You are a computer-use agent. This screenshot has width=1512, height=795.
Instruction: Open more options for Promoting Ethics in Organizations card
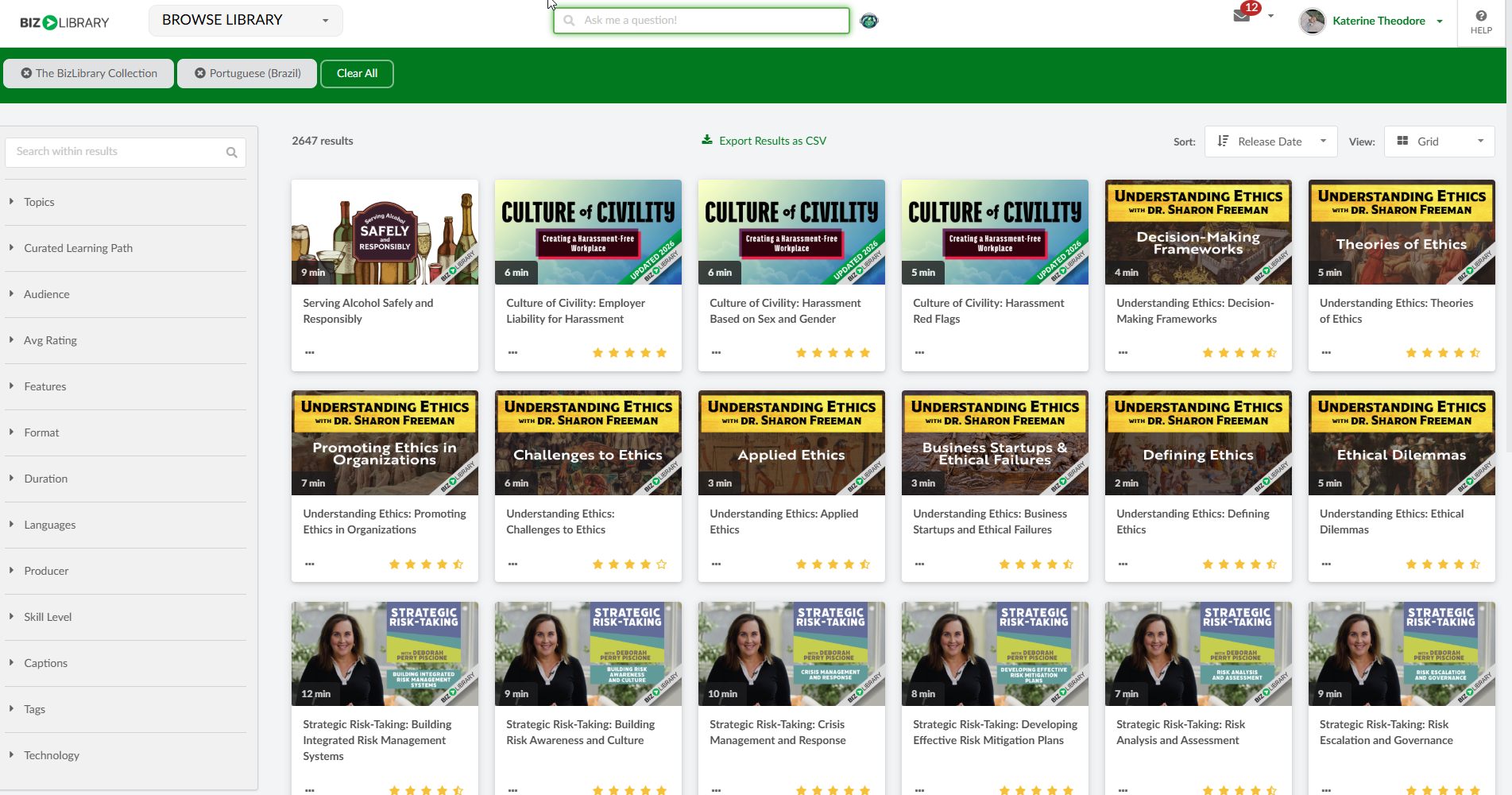[x=310, y=564]
